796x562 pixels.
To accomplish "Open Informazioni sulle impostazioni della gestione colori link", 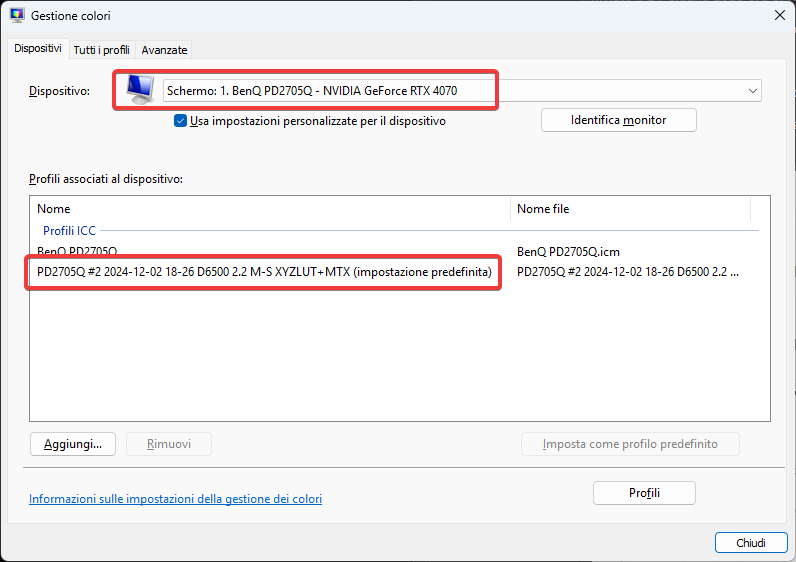I will (x=175, y=499).
